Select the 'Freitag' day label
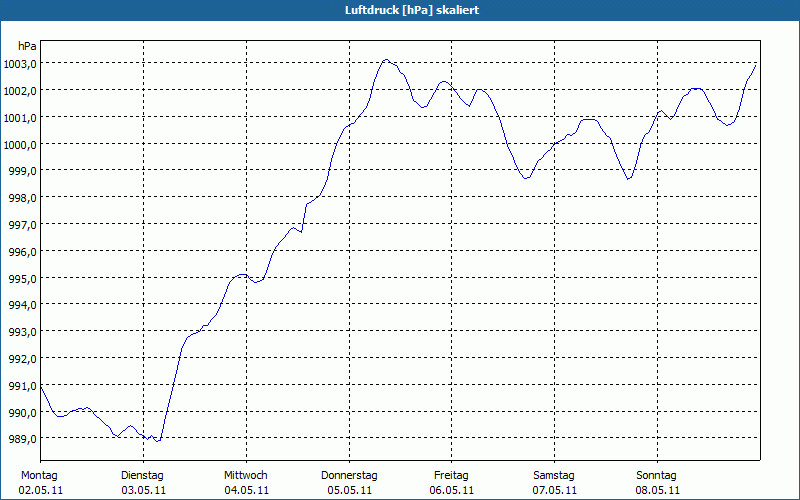800x500 pixels. [451, 475]
